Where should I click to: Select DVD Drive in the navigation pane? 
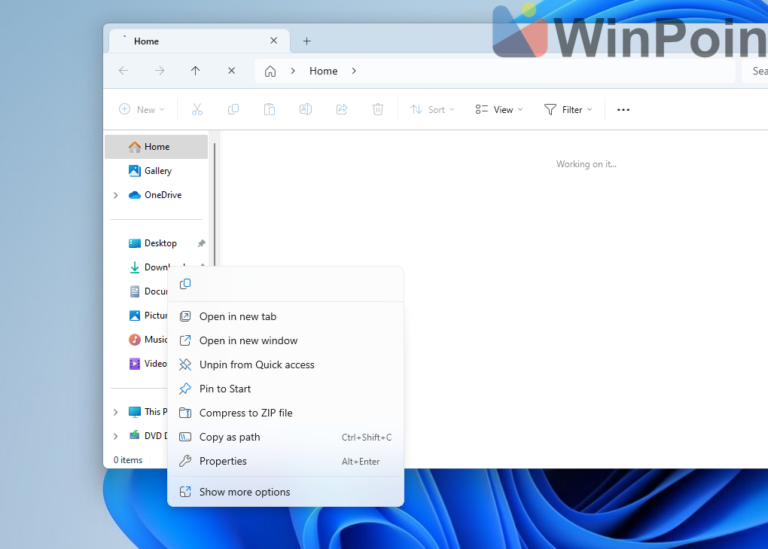[x=147, y=436]
